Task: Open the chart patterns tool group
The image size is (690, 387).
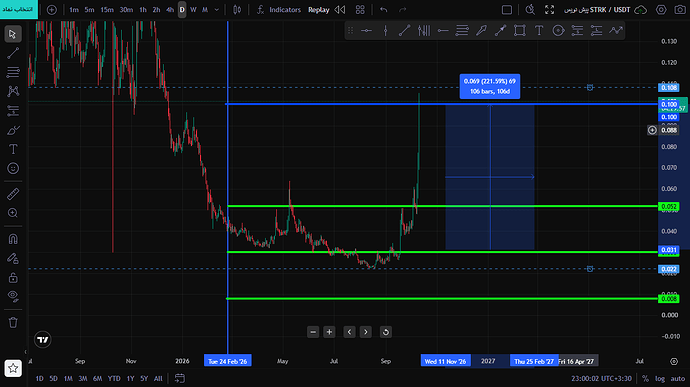Action: 13,91
